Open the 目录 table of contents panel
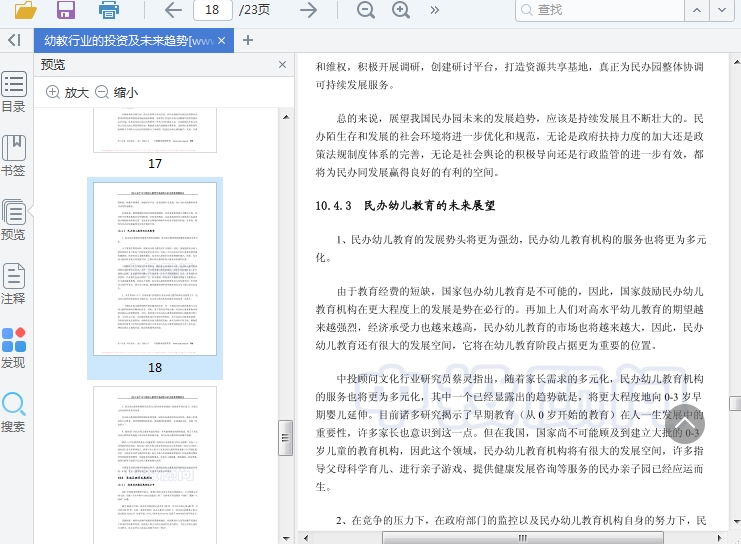Image resolution: width=741 pixels, height=544 pixels. [x=14, y=92]
